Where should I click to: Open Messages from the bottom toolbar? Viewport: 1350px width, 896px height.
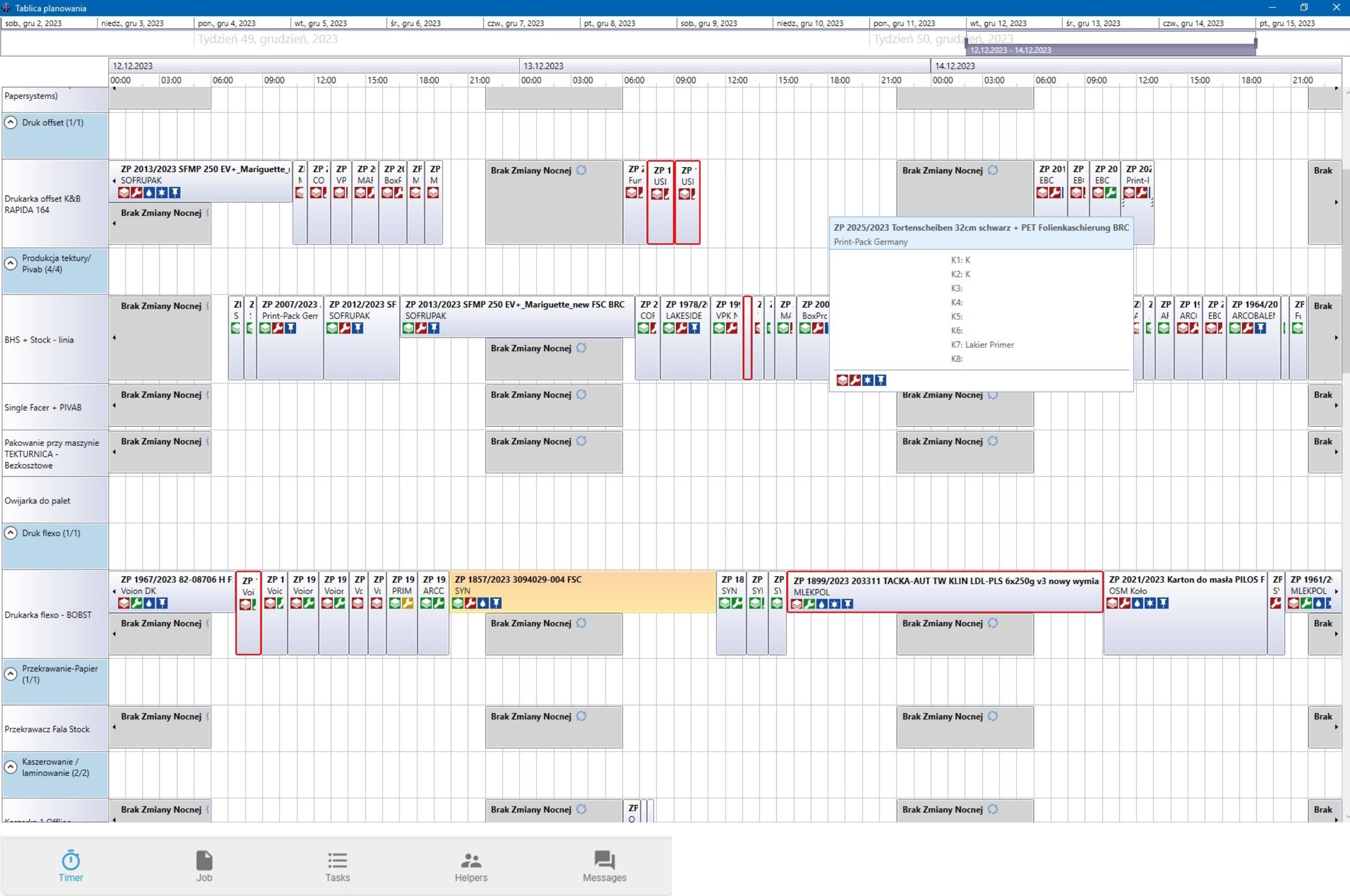[x=604, y=865]
